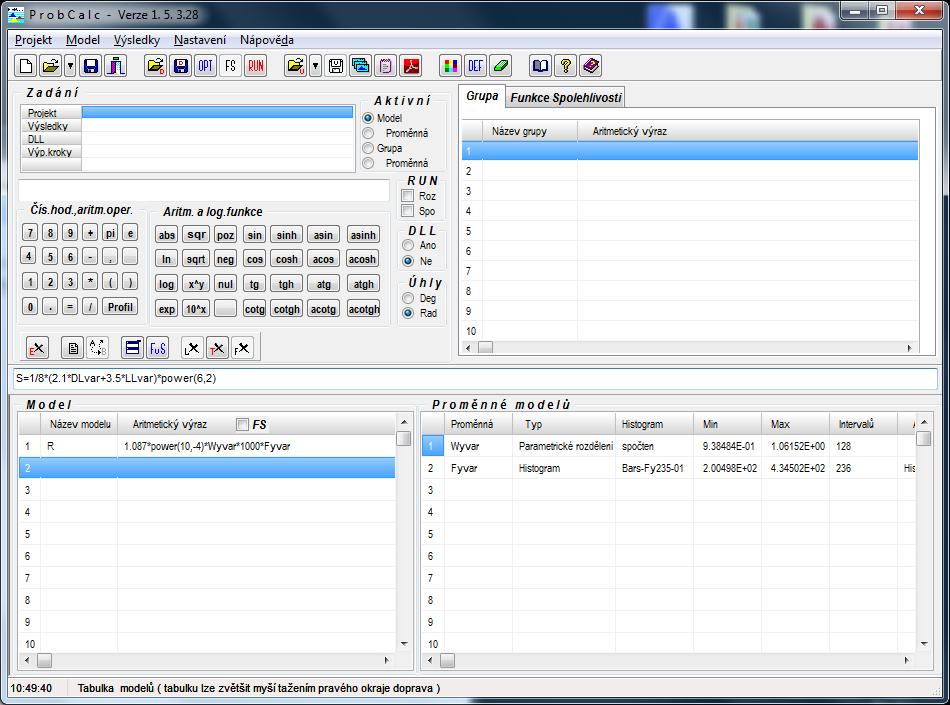Click the F-cross delete icon
The width and height of the screenshot is (950, 705).
[x=242, y=348]
